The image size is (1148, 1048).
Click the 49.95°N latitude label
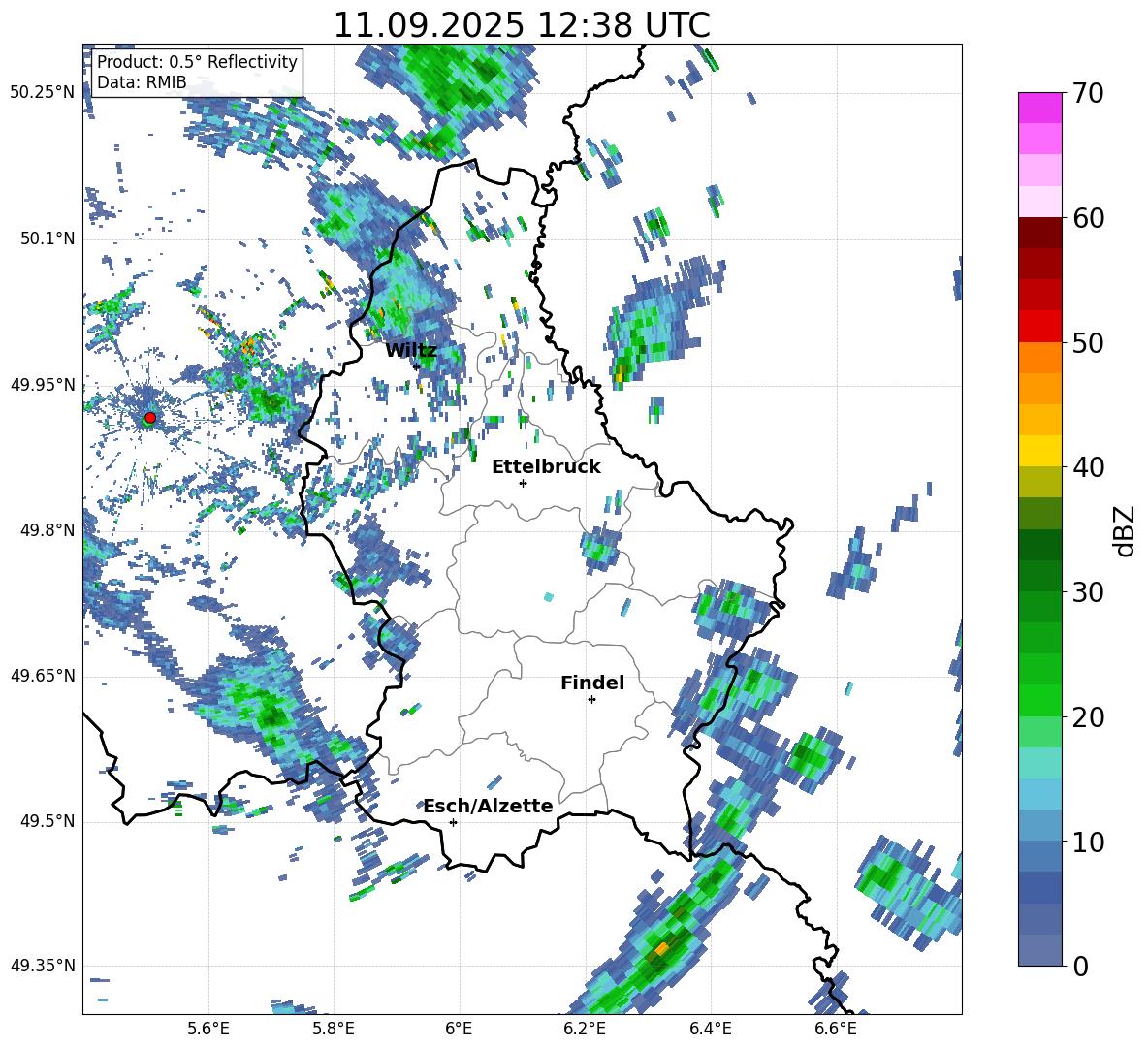[x=43, y=385]
